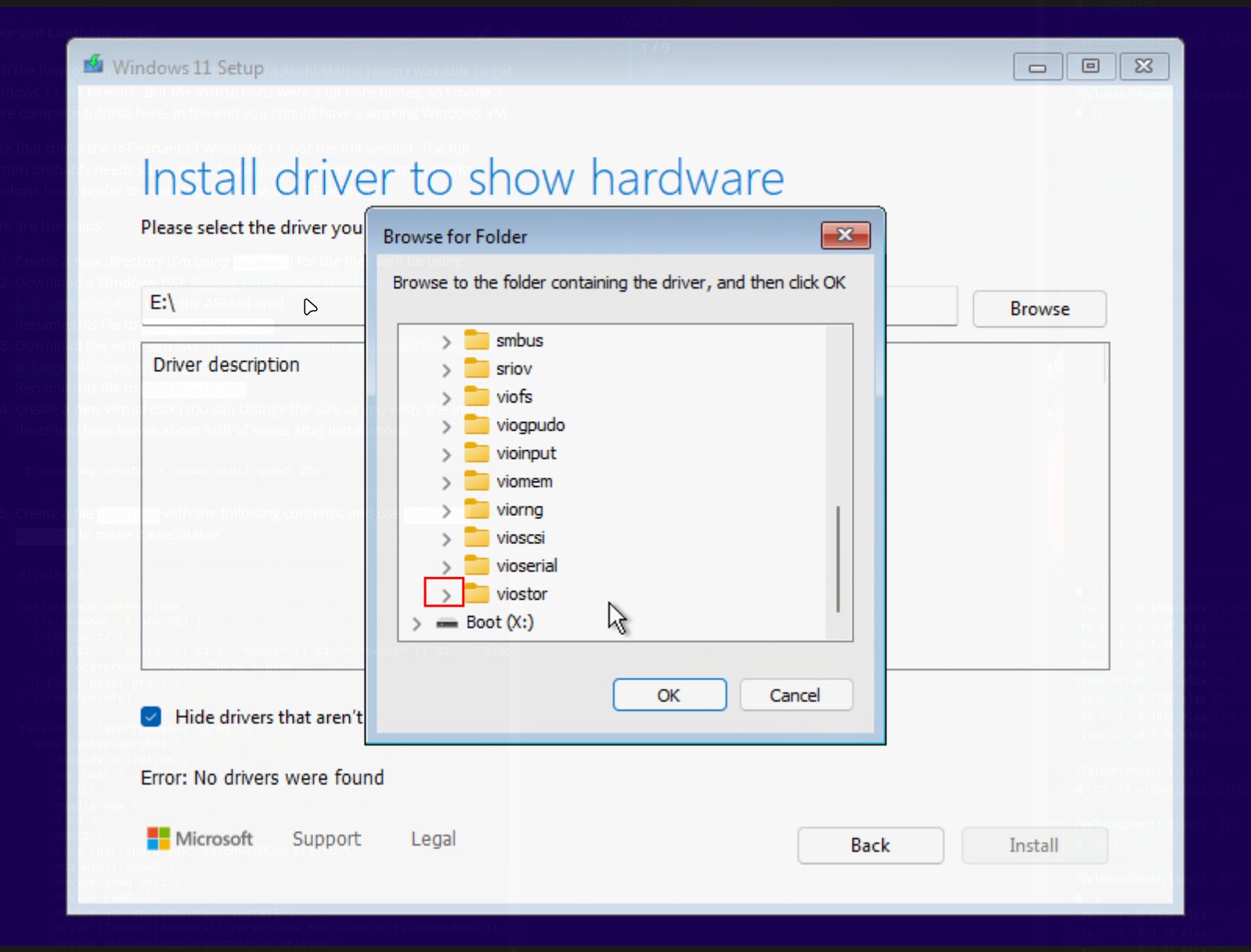1251x952 pixels.
Task: Select the viorng folder name
Action: [519, 510]
